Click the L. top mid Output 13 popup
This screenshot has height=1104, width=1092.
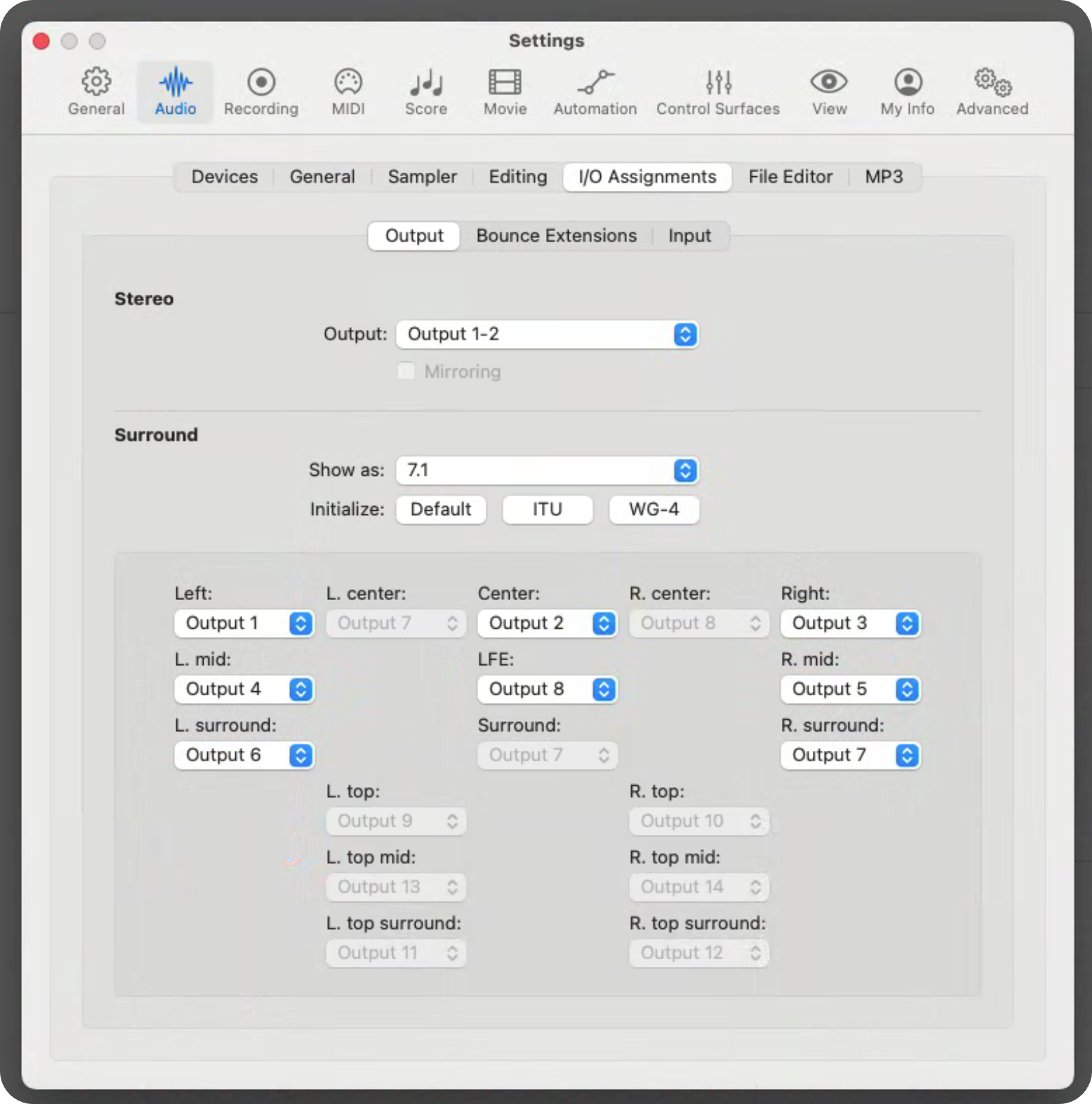[396, 887]
